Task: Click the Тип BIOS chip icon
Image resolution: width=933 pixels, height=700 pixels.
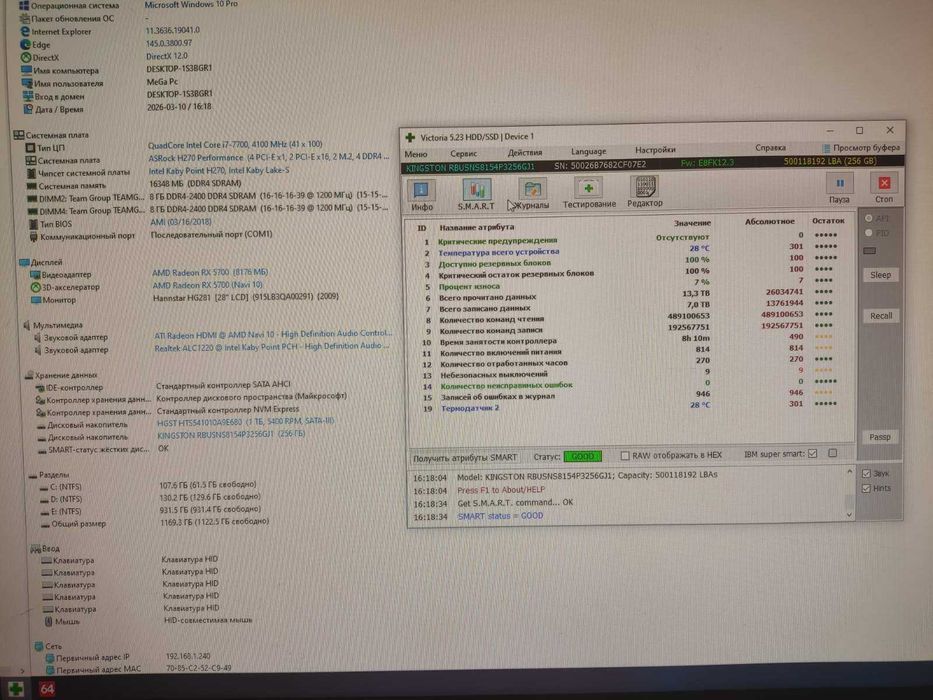Action: coord(34,224)
